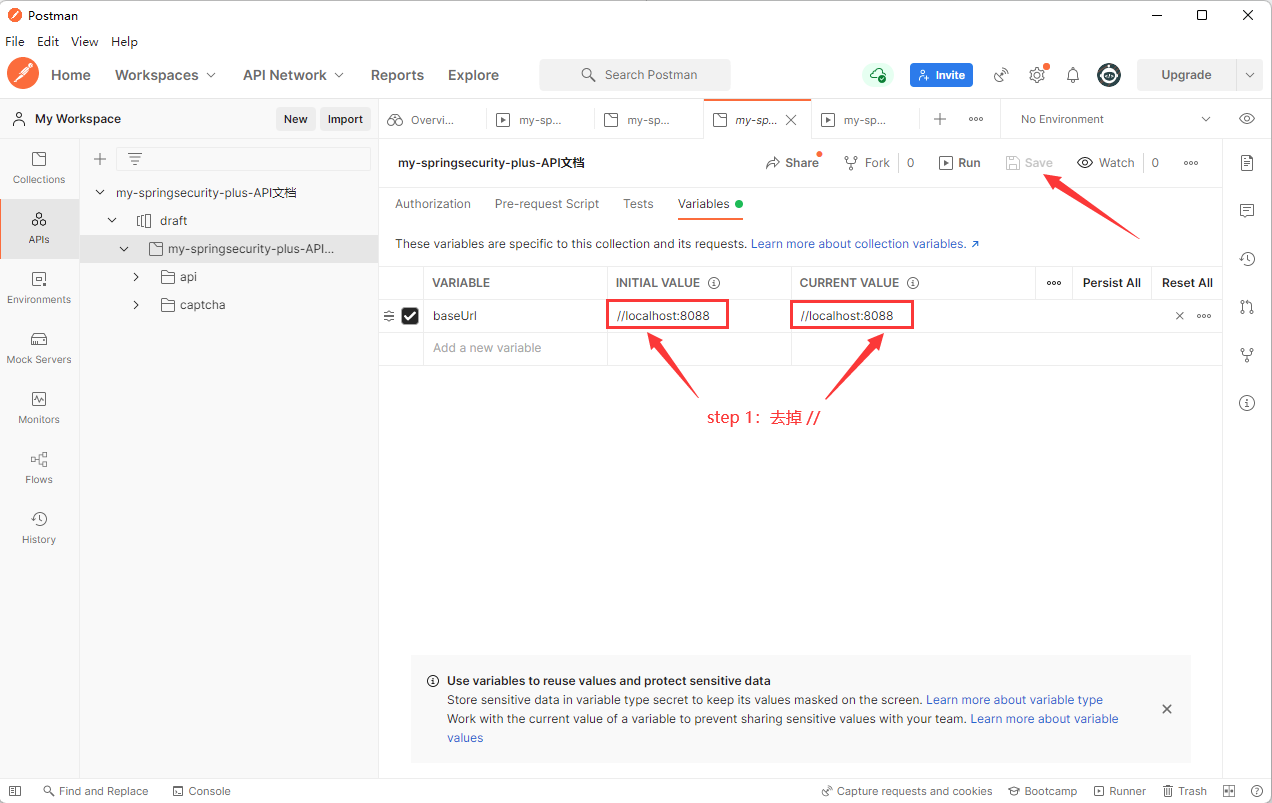Open the Workspaces dropdown
Screen dimensions: 1272x803
(x=166, y=75)
